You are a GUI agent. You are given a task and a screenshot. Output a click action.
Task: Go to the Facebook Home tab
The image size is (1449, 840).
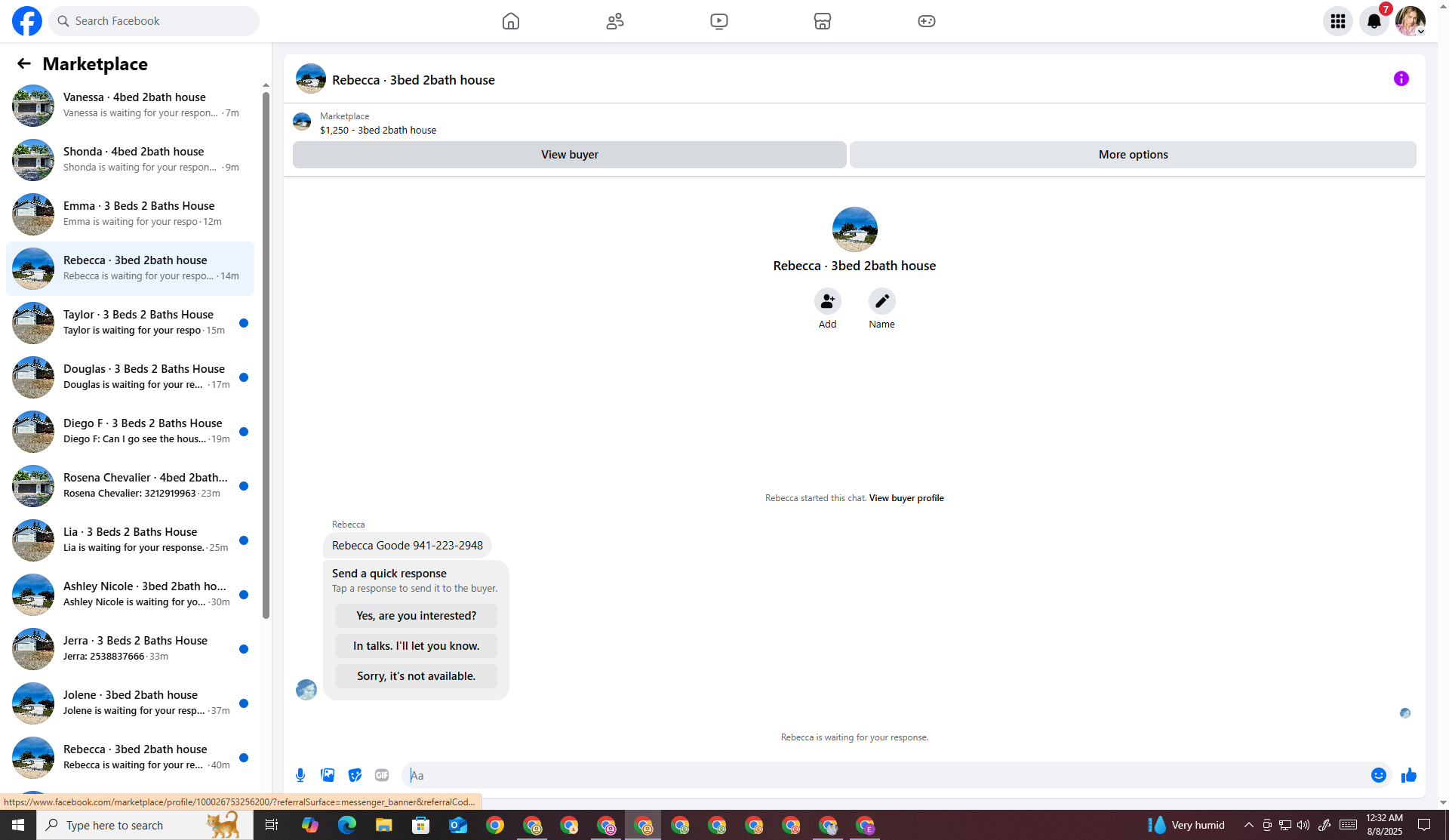pyautogui.click(x=511, y=21)
